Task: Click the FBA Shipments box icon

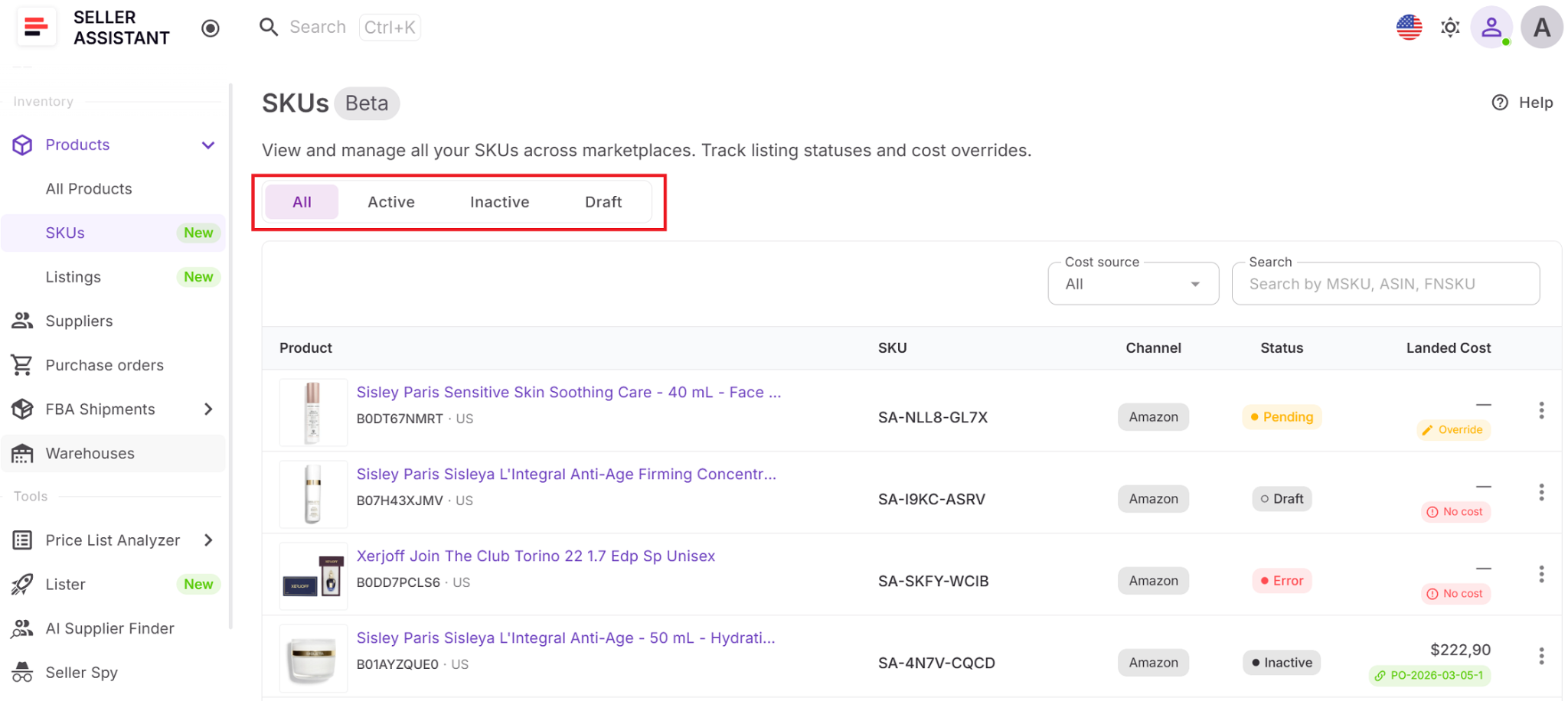Action: pyautogui.click(x=22, y=409)
